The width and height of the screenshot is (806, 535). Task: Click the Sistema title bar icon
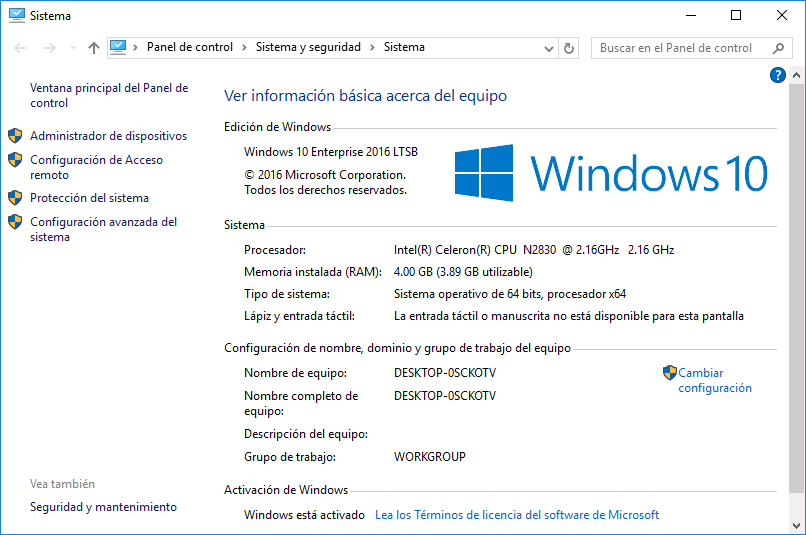point(16,15)
